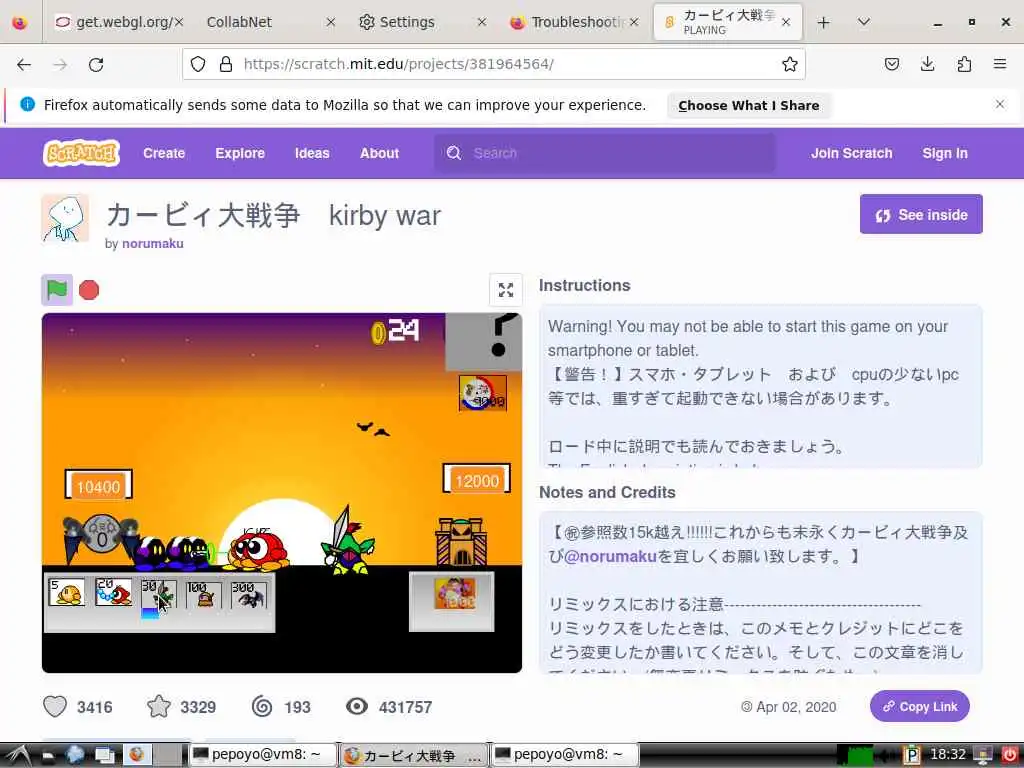
Task: Click the taskbar clock showing 18:32
Action: (x=948, y=755)
